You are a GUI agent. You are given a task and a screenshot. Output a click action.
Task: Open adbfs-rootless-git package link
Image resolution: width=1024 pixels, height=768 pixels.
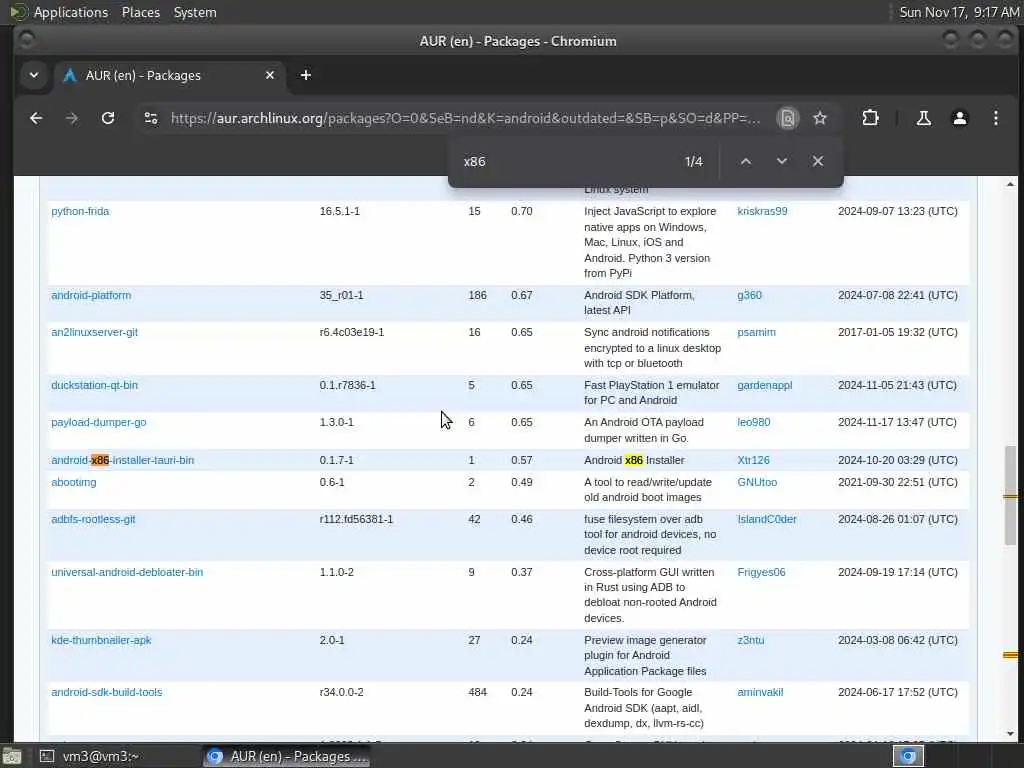click(93, 519)
